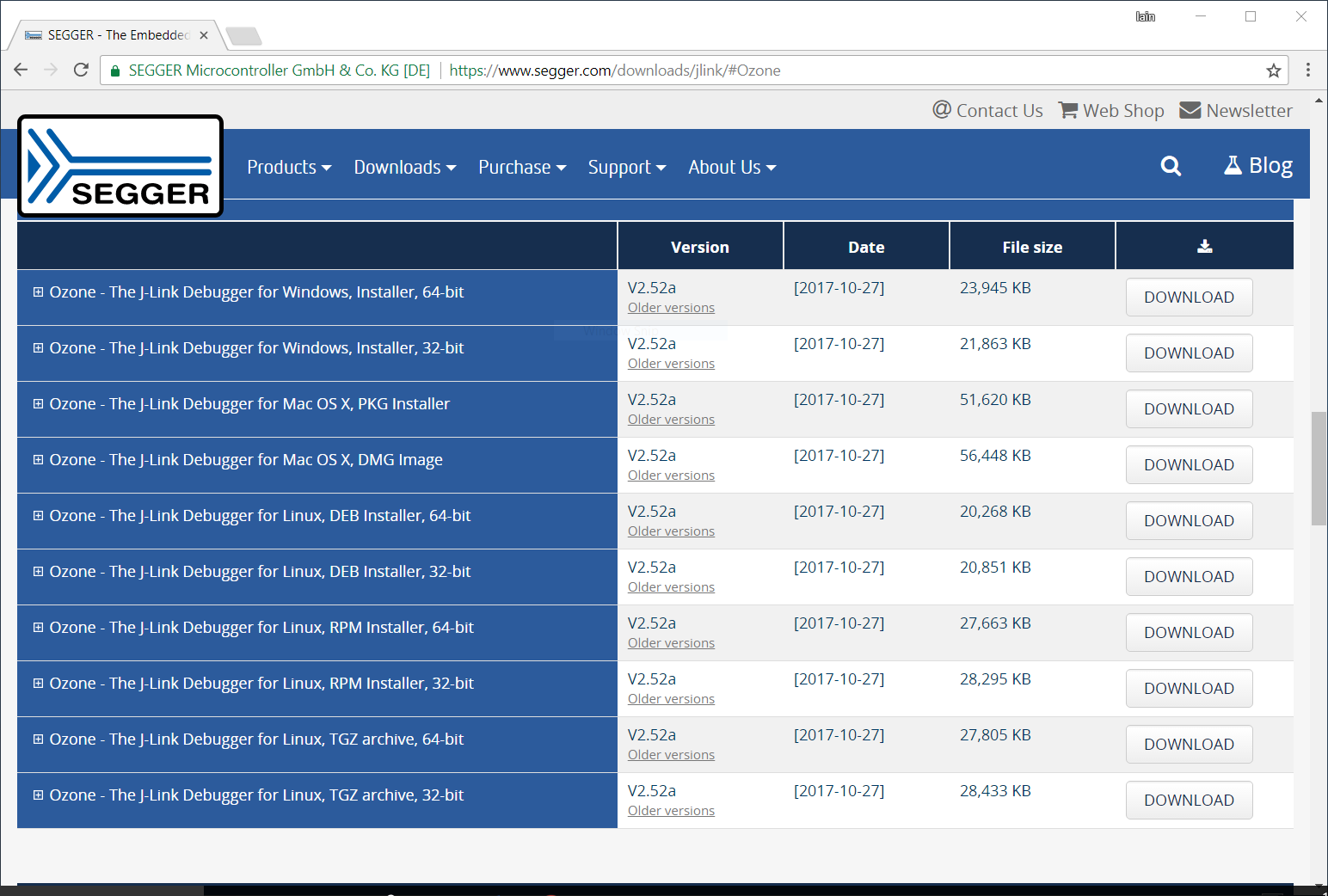The image size is (1328, 896).
Task: Expand Ozone Windows Installer 64-bit row
Action: 38,292
